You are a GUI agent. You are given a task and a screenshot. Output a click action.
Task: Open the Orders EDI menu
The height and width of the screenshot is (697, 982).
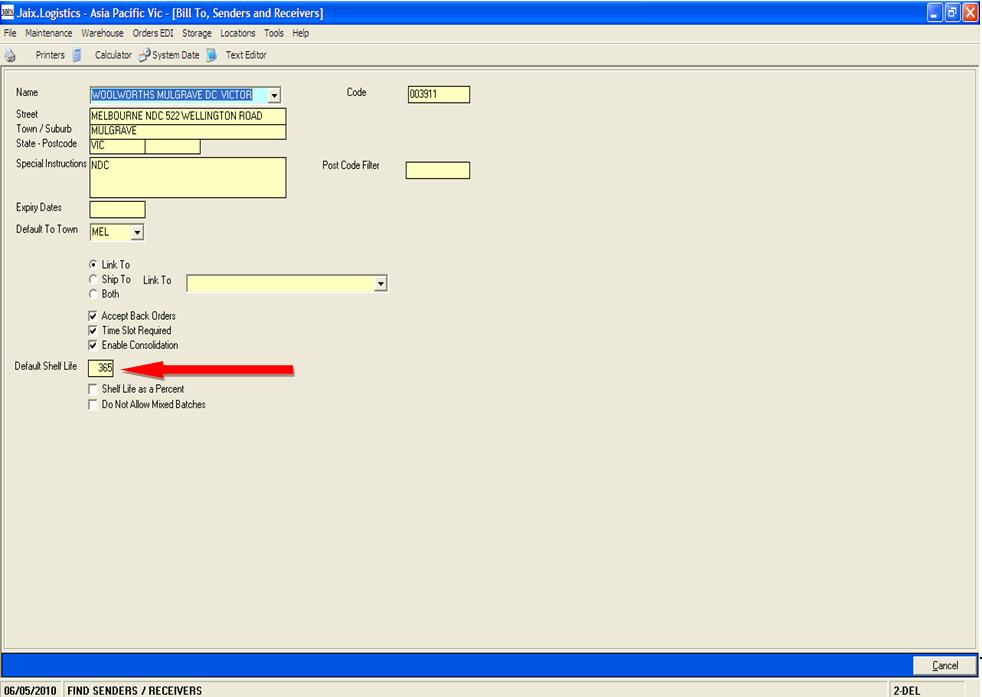point(153,33)
